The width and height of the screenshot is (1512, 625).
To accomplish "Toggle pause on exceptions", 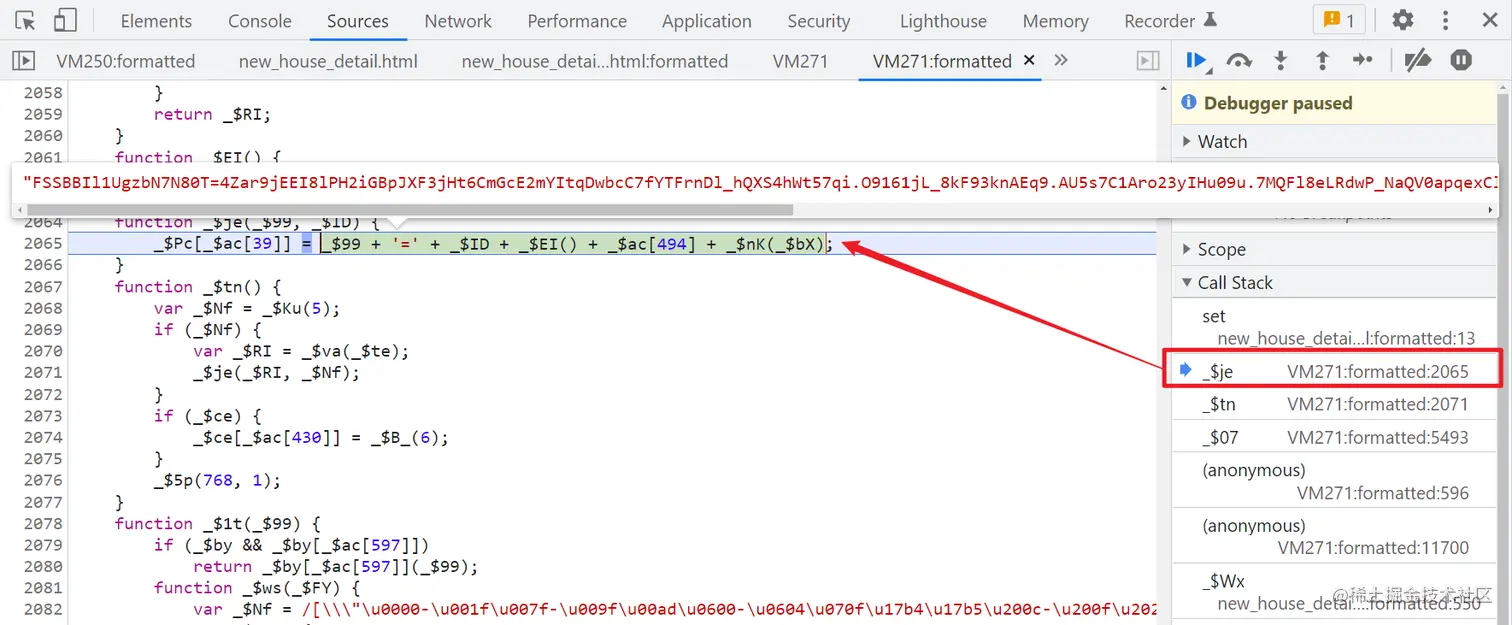I will [1461, 61].
